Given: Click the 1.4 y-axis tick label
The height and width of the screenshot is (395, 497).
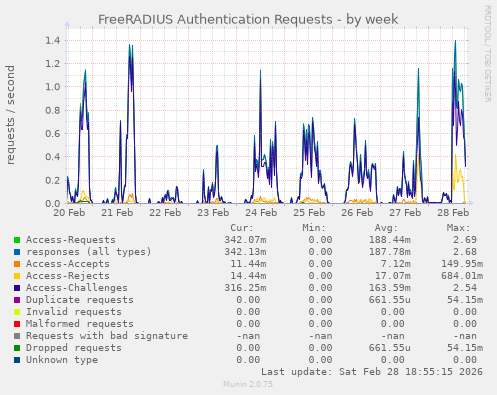Looking at the screenshot, I should point(53,40).
